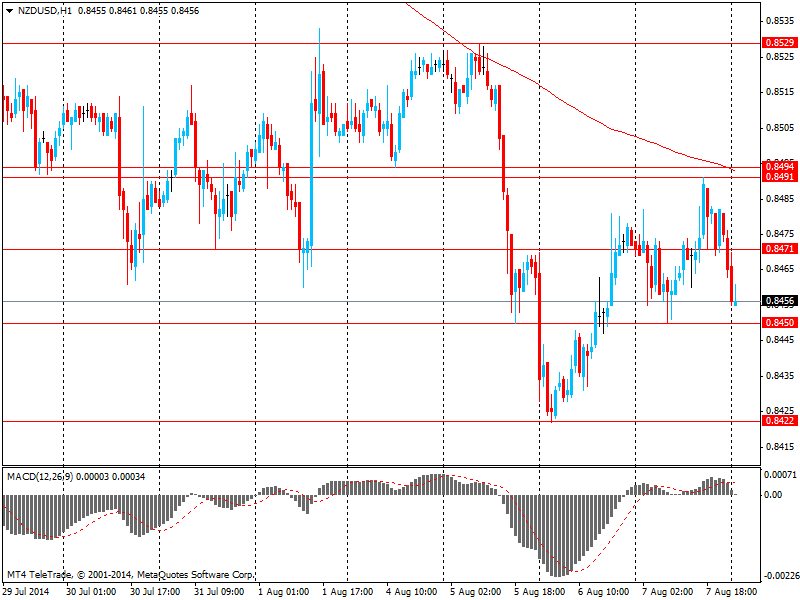Click the 0.8535 value on price scale
This screenshot has height=600, width=800.
pos(779,21)
